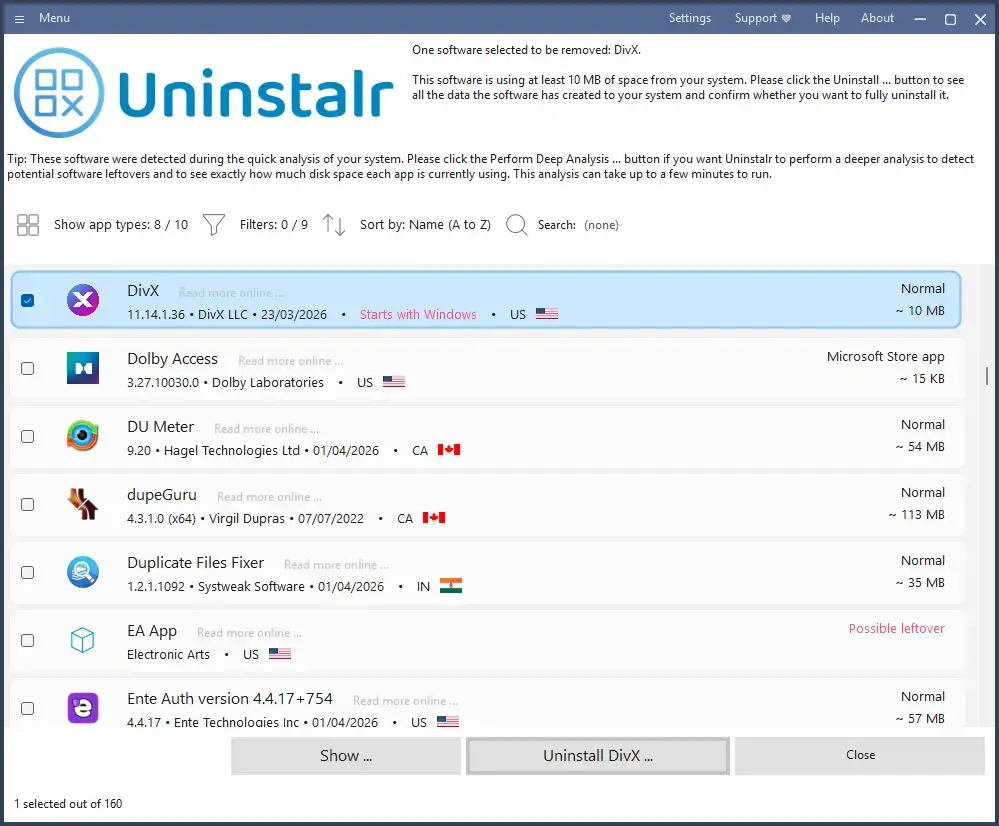The height and width of the screenshot is (826, 999).
Task: Click the Search magnifier icon
Action: pyautogui.click(x=516, y=224)
